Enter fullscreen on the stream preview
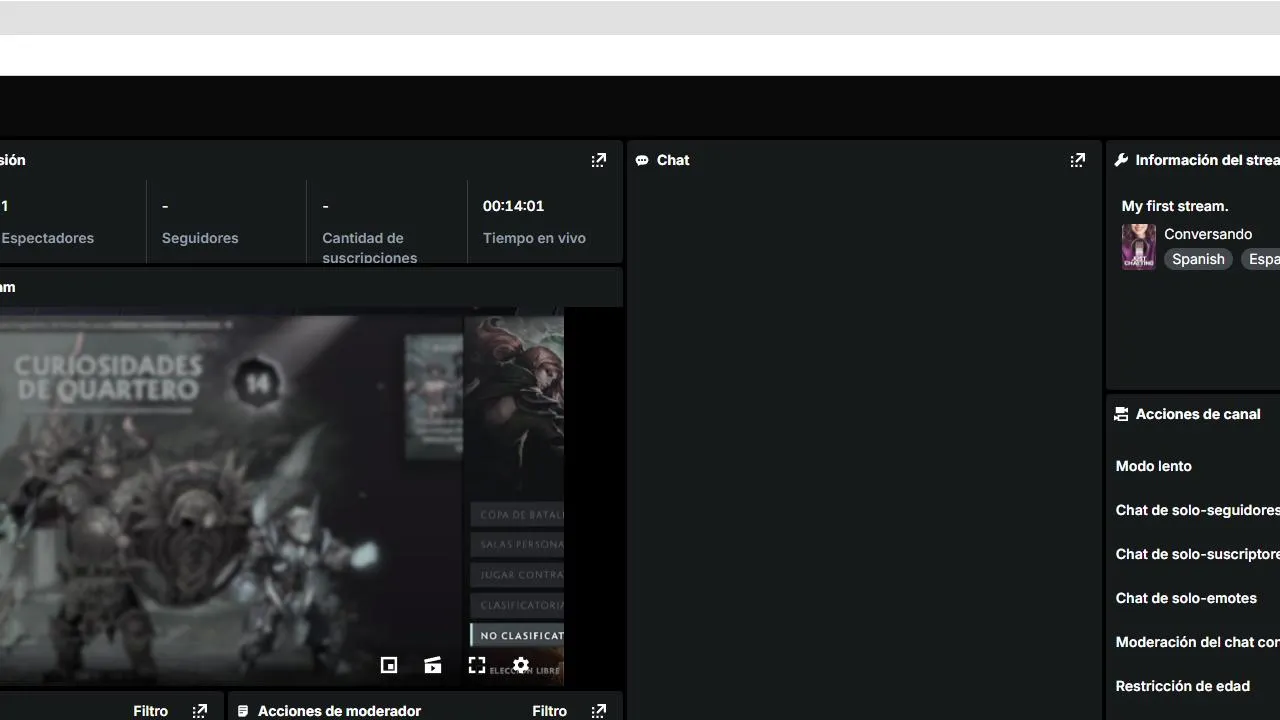The image size is (1280, 720). click(477, 665)
